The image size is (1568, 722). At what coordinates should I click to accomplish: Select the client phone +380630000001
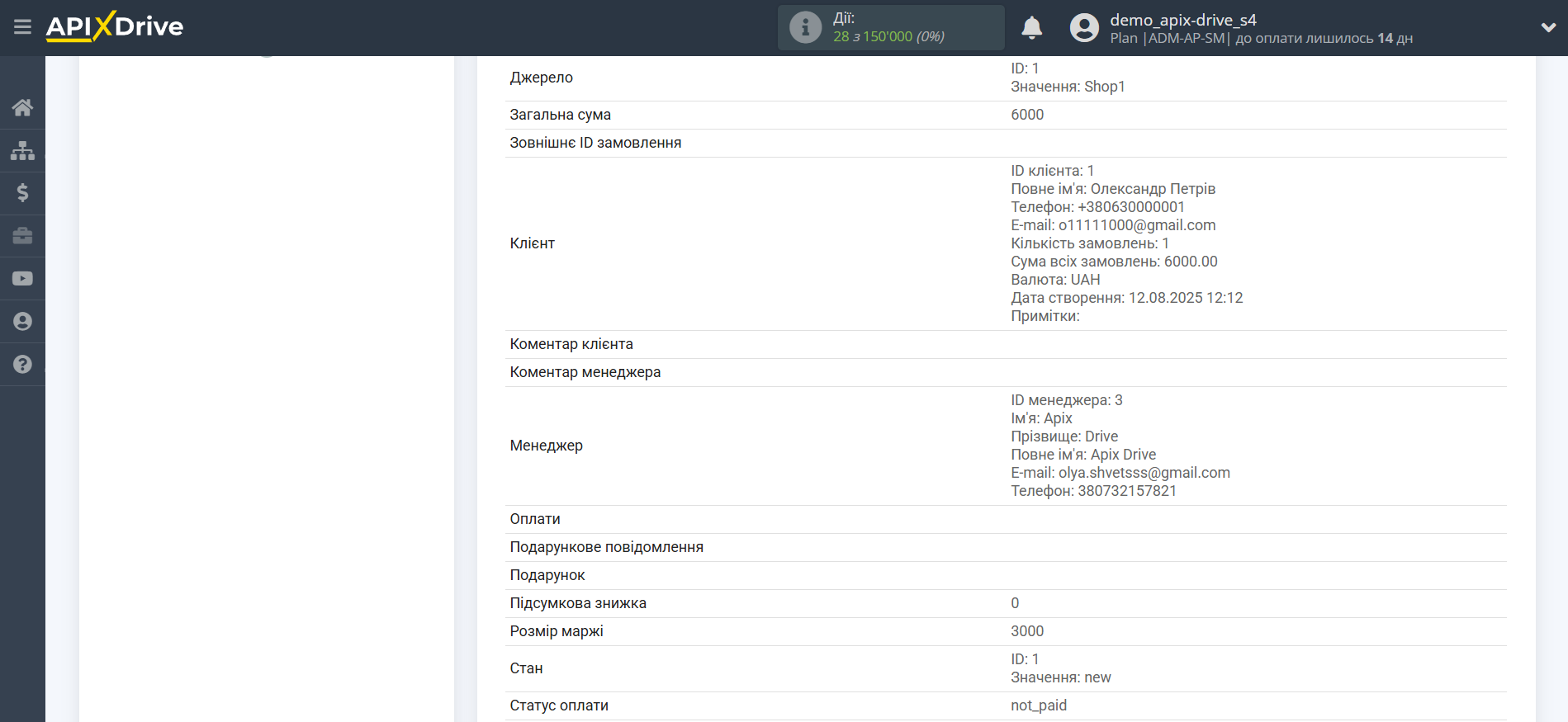1131,207
